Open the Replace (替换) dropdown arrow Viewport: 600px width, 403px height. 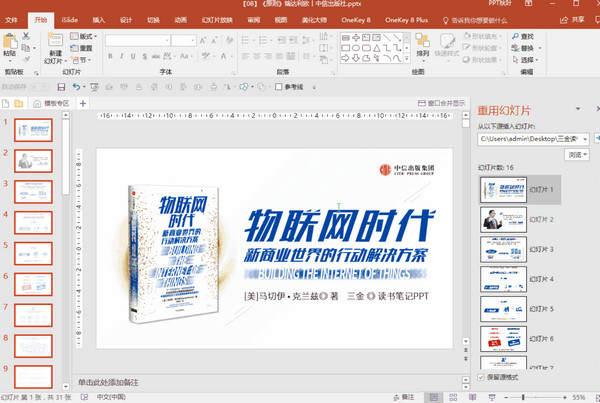[x=540, y=48]
